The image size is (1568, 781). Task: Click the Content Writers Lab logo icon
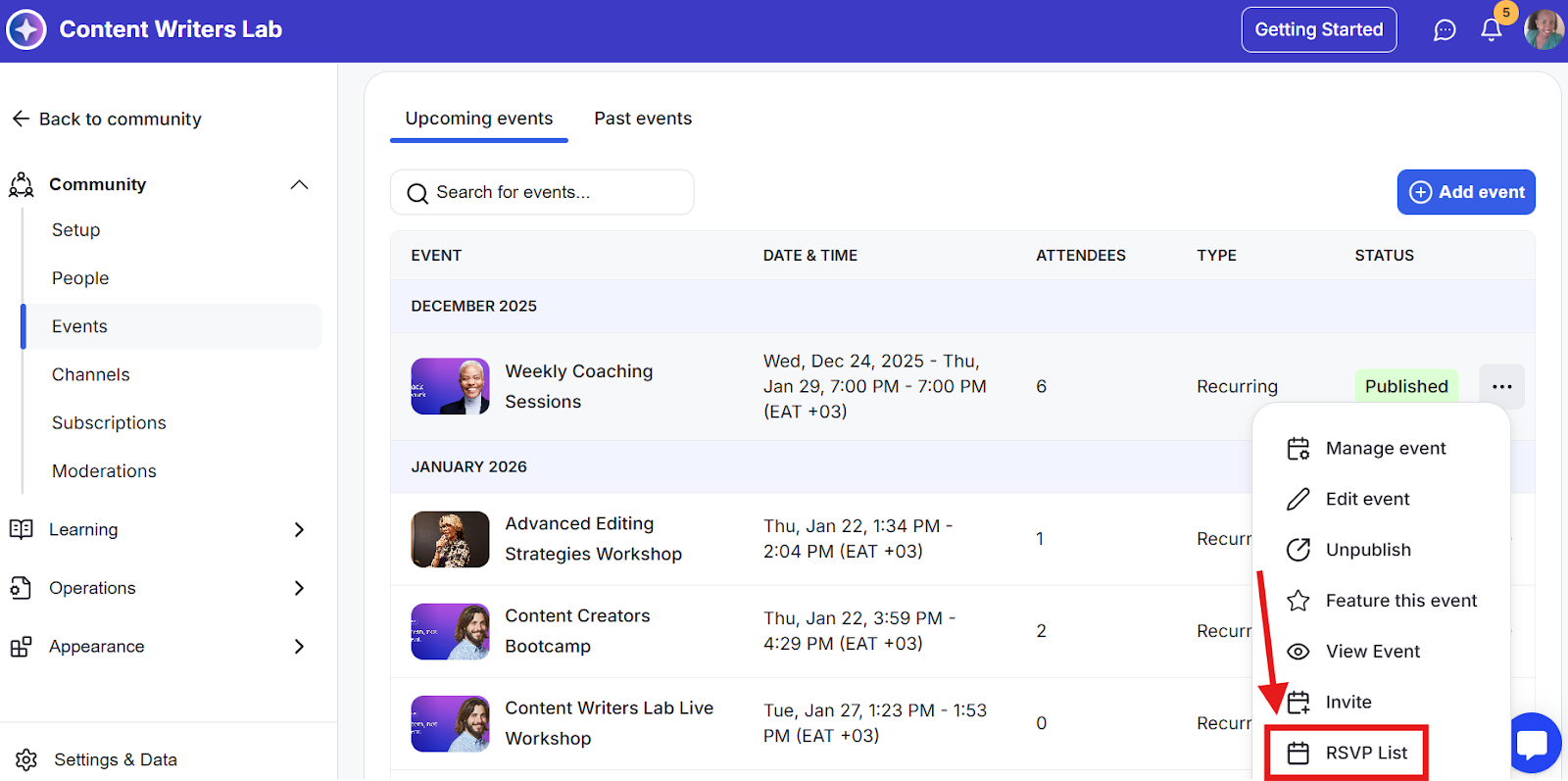[x=26, y=29]
